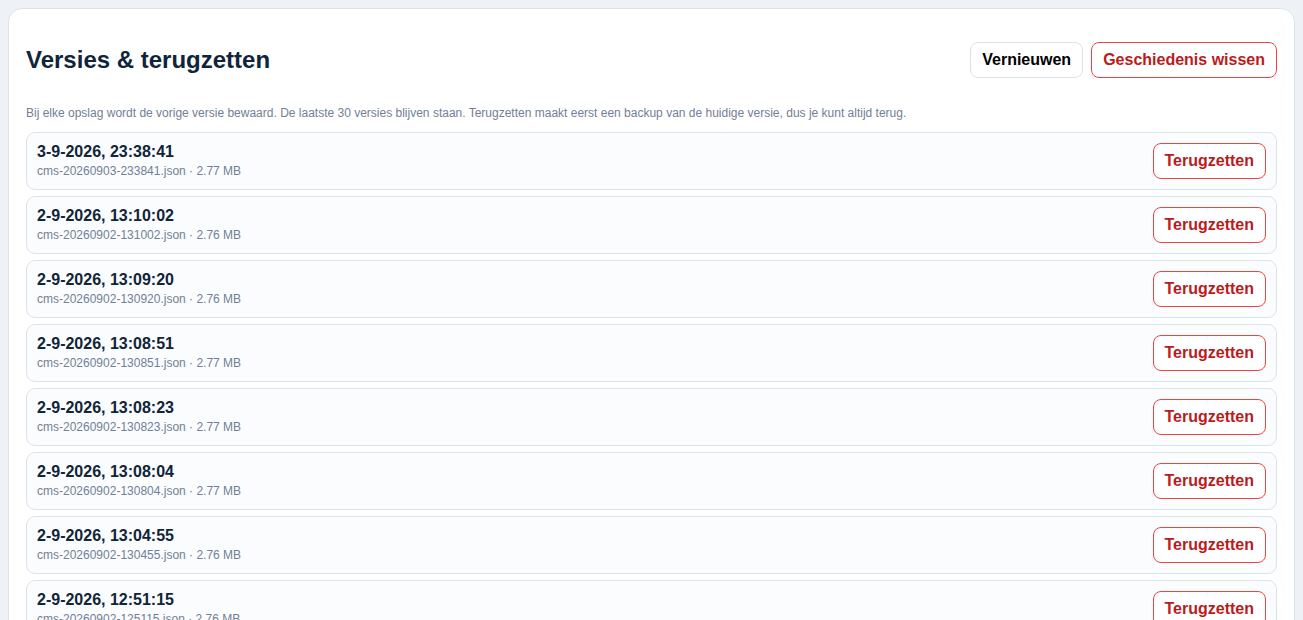The image size is (1303, 620).
Task: Restore version 3-9-2026, 23:38:41 with Terugzetten
Action: coord(1209,161)
